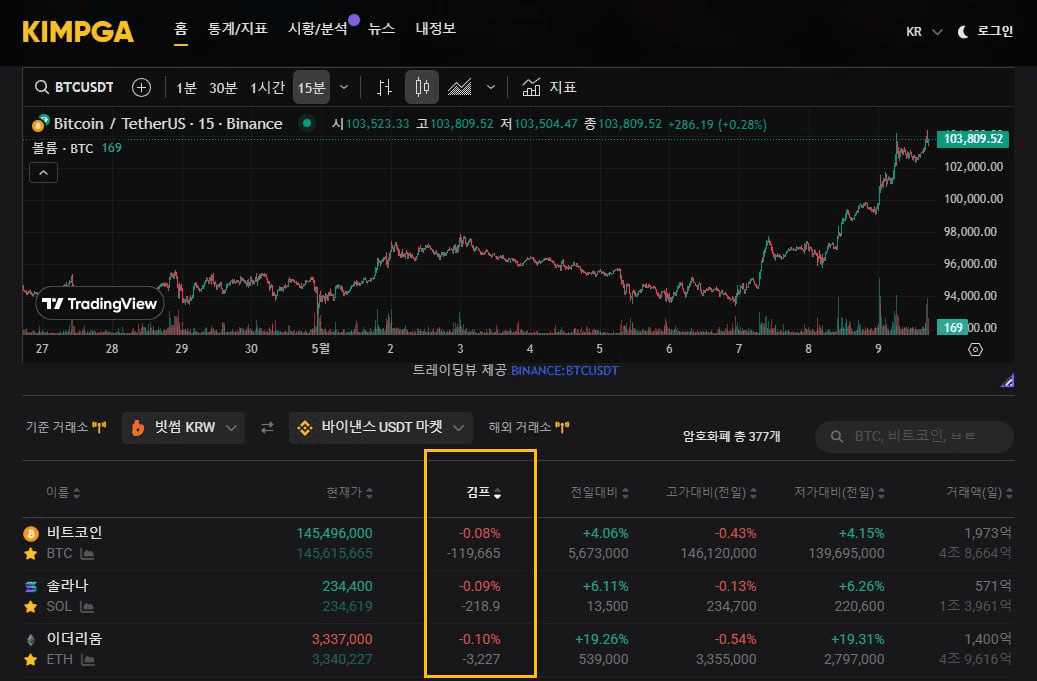Toggle the favorite star for SOL

pos(30,606)
